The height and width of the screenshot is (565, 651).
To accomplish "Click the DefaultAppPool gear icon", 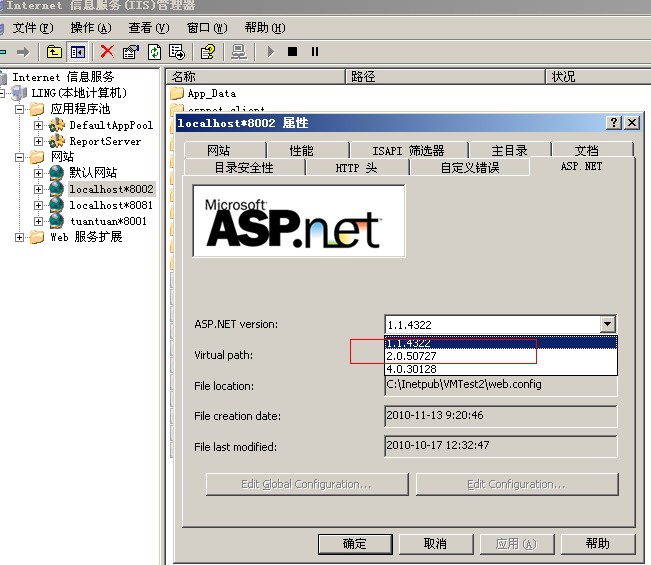I will [57, 125].
